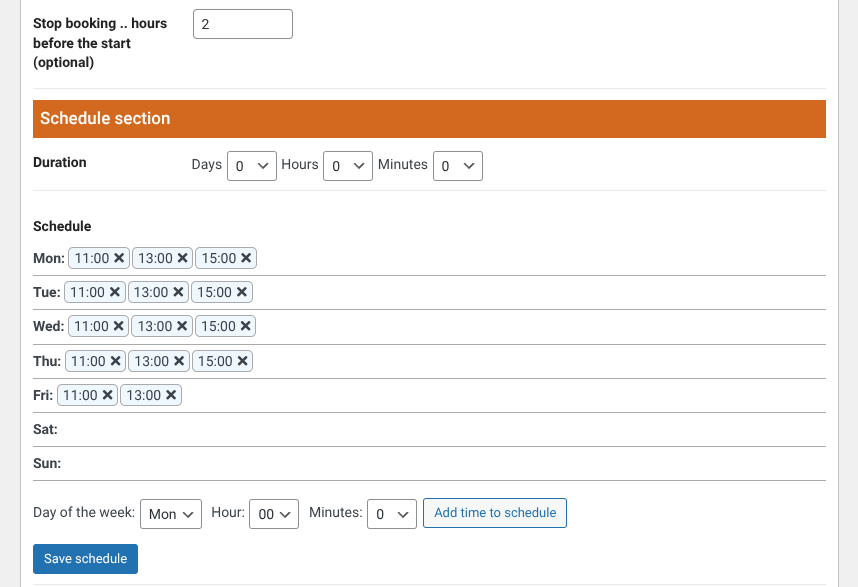The width and height of the screenshot is (858, 587).
Task: Choose a Day of the week
Action: (171, 514)
